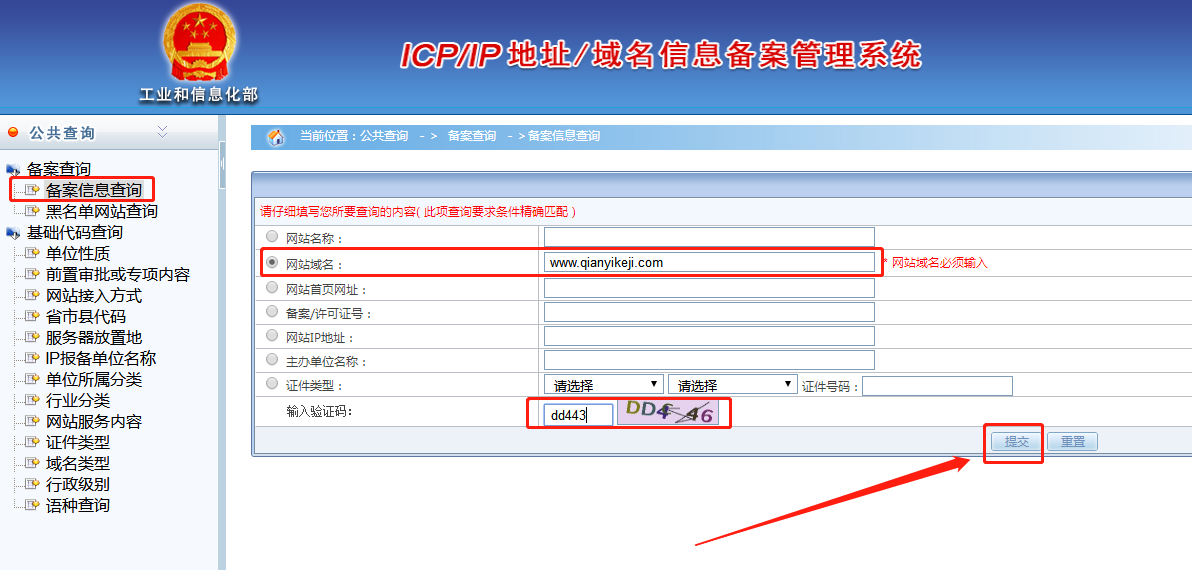This screenshot has height=570, width=1192.
Task: Click the icon beside 服务器放置地
Action: tap(32, 337)
